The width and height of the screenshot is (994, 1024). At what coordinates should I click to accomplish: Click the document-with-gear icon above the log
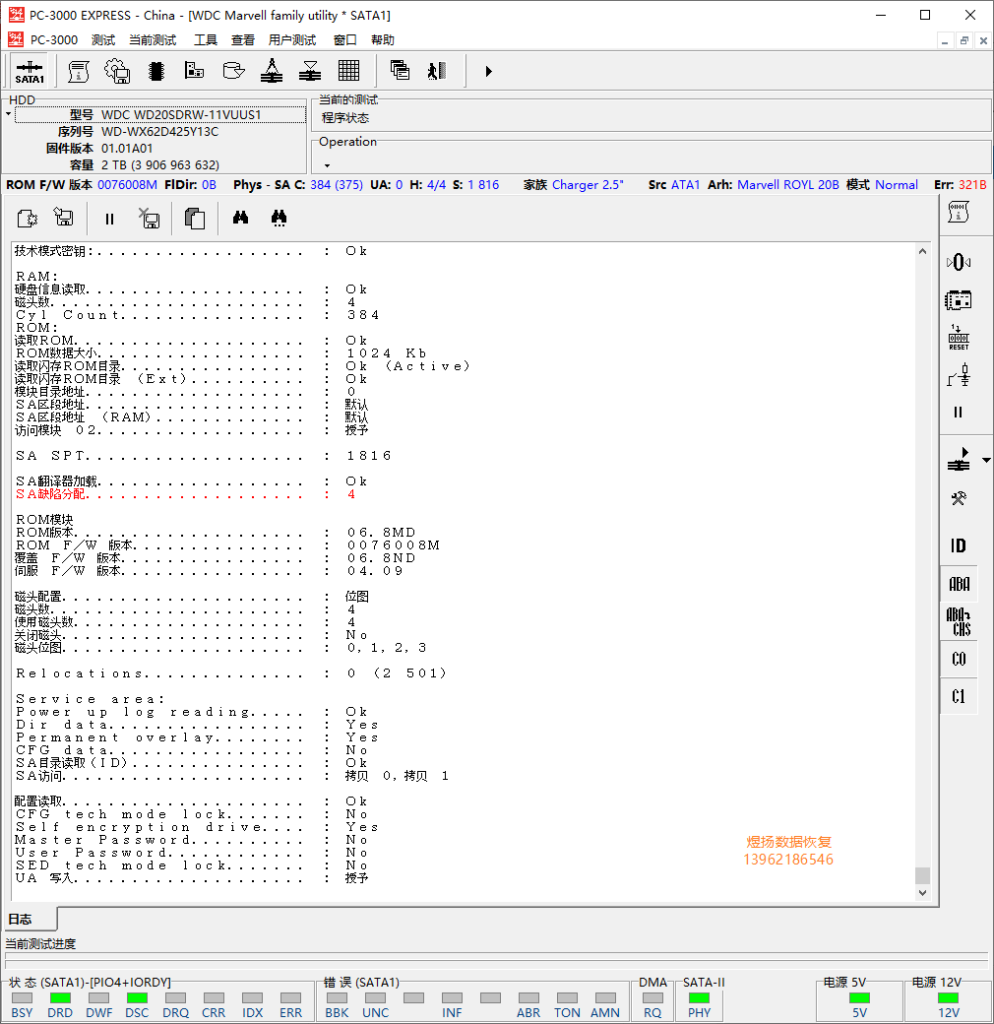[x=27, y=218]
